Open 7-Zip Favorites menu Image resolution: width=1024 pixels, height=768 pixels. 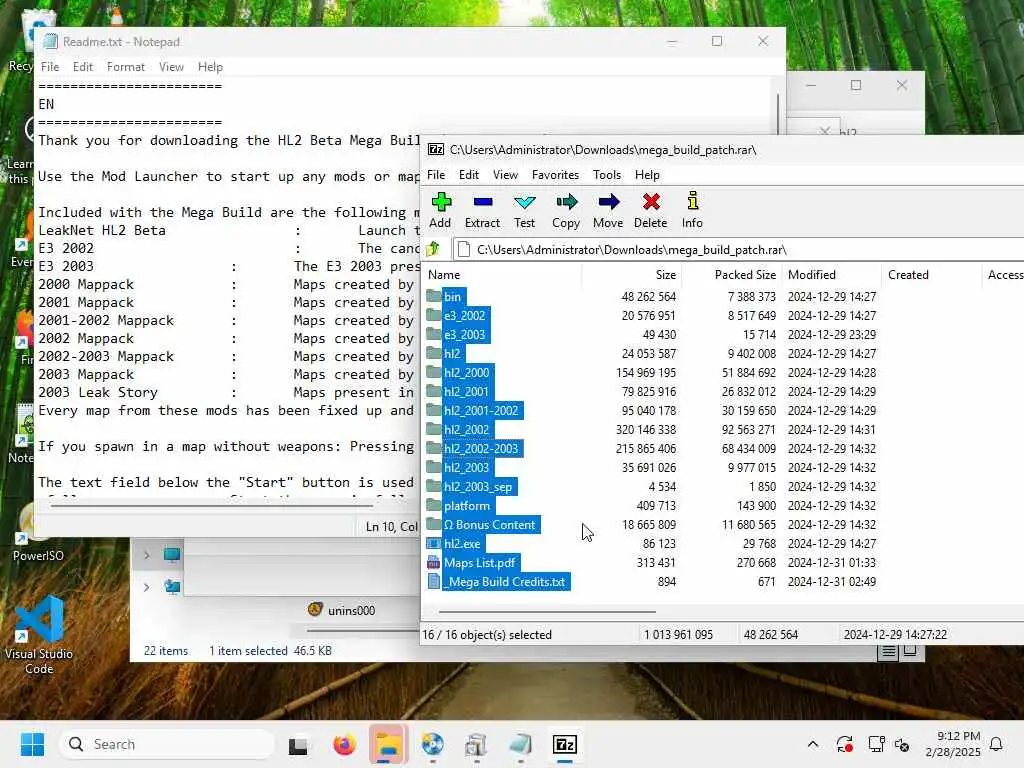[x=555, y=174]
